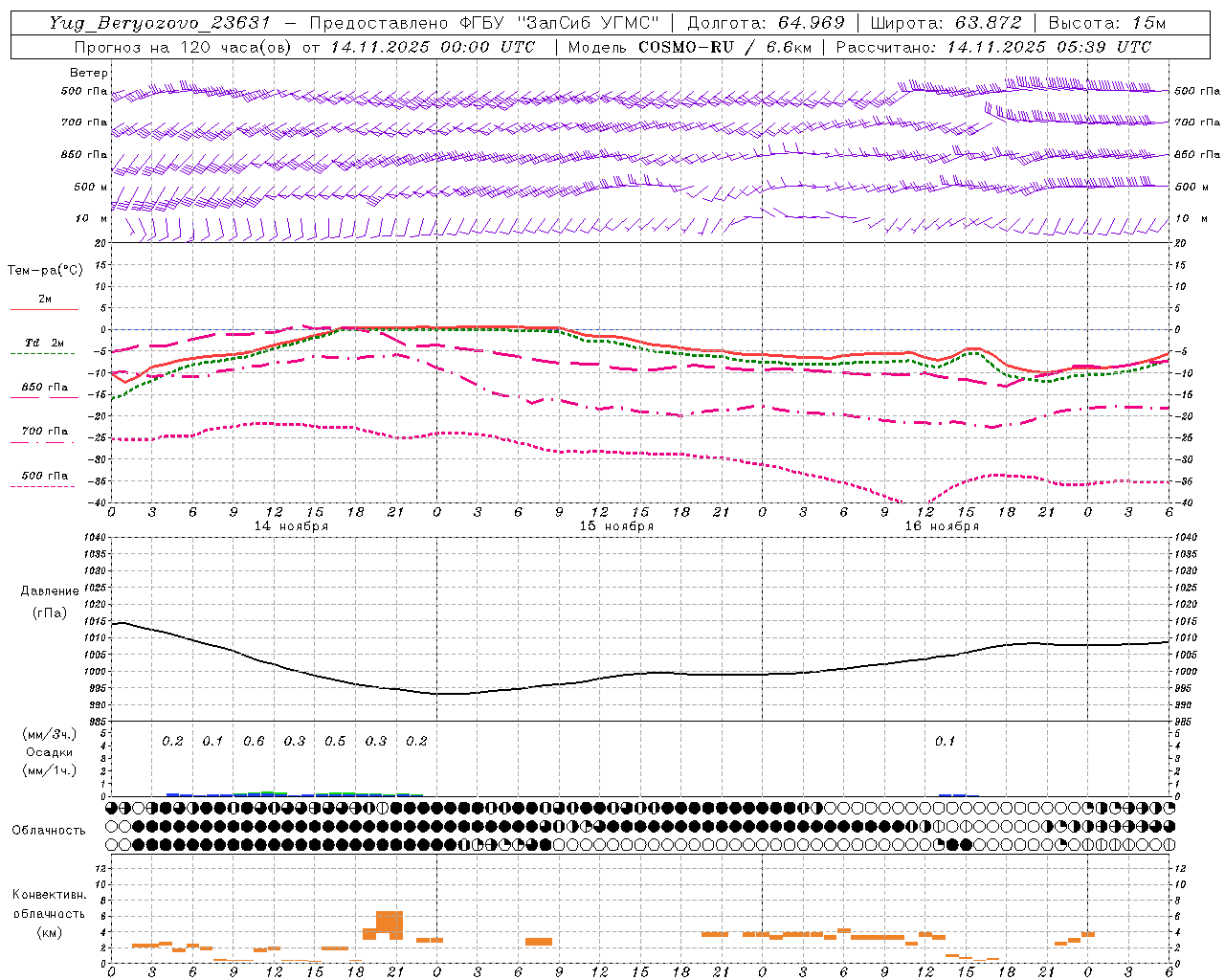Click the Ветер panel label
This screenshot has width=1225, height=980.
tap(89, 73)
